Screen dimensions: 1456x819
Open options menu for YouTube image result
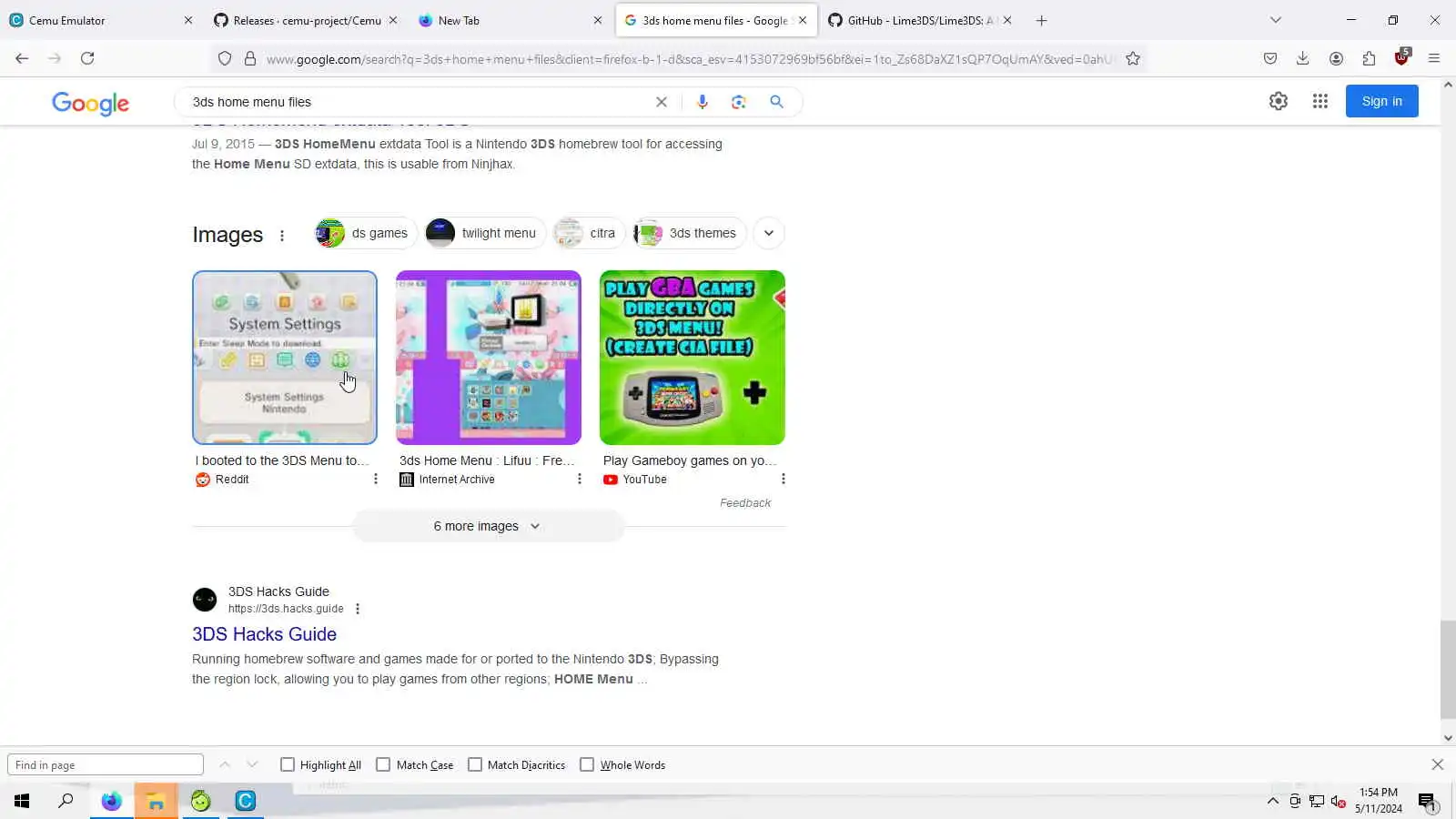click(784, 479)
